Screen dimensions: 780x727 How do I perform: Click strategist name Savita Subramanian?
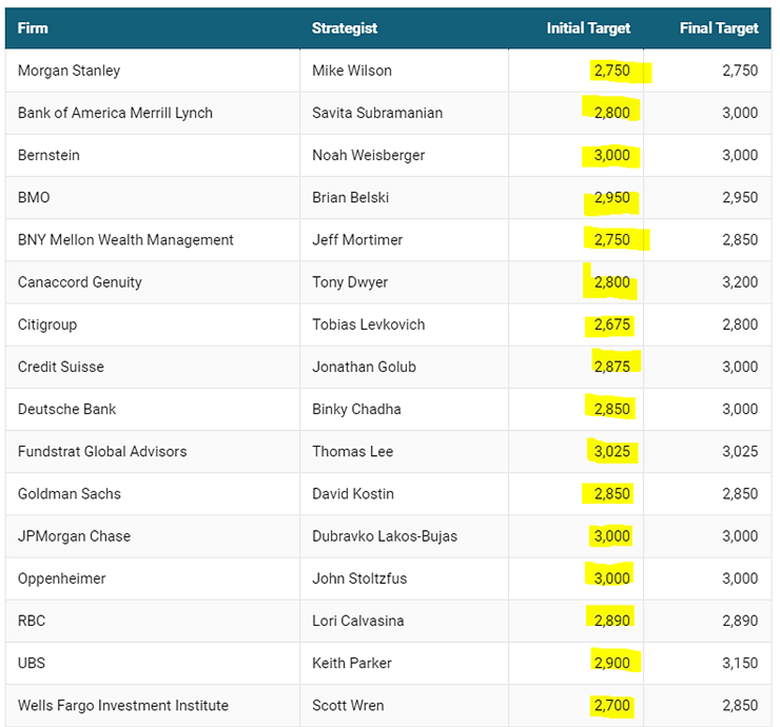[x=377, y=113]
